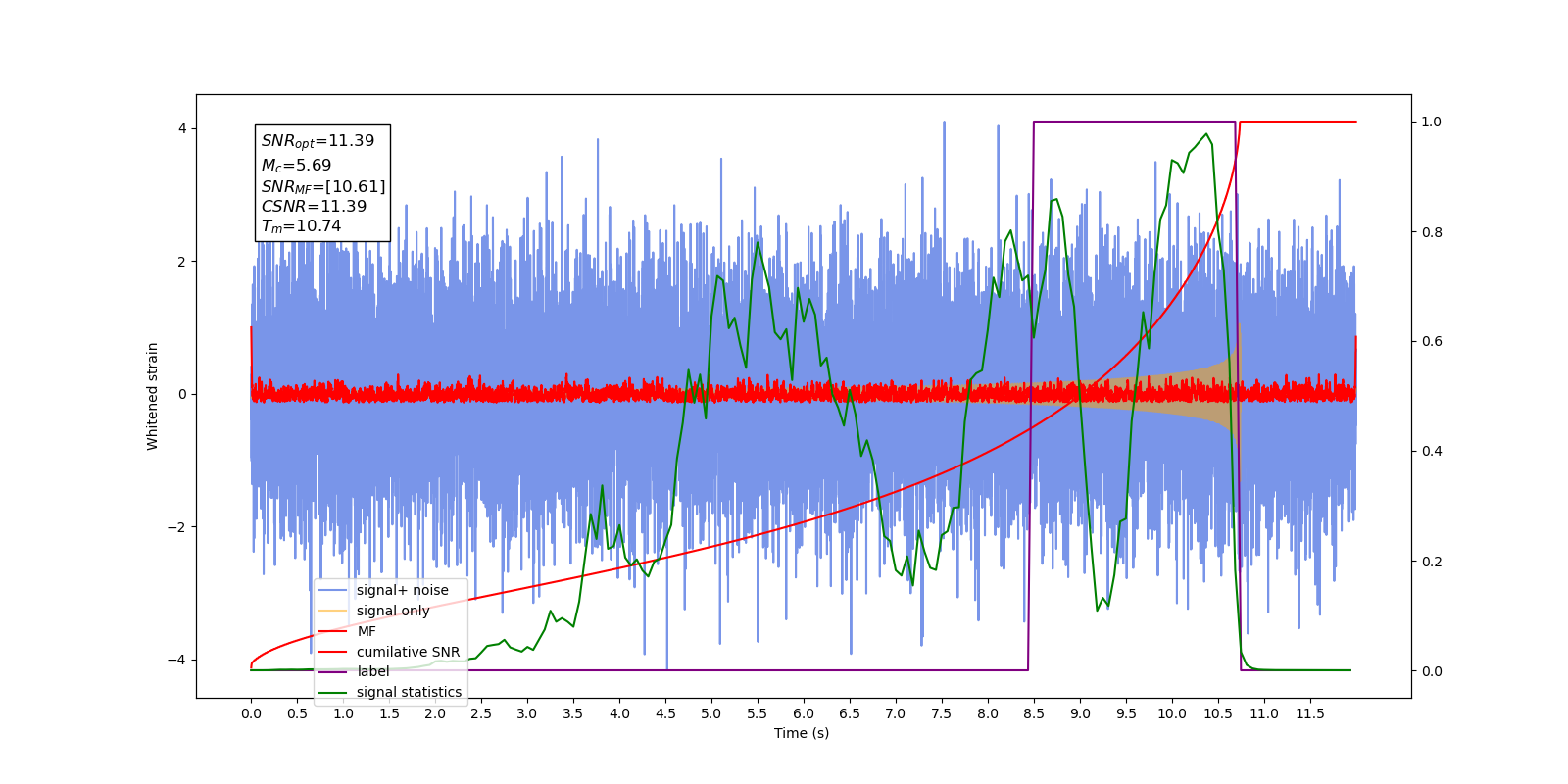1568x784 pixels.
Task: Click the 0.6 tick on right axis
Action: pos(1432,342)
